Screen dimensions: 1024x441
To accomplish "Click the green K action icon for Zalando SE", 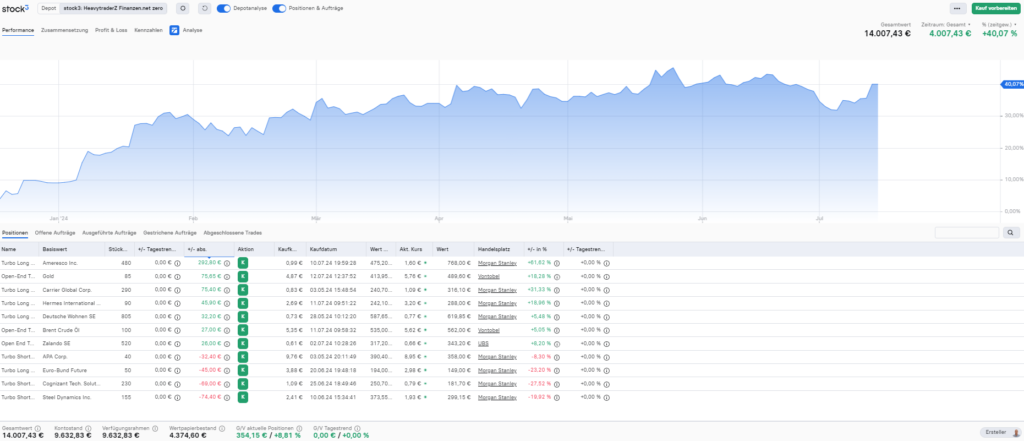I will [x=242, y=343].
